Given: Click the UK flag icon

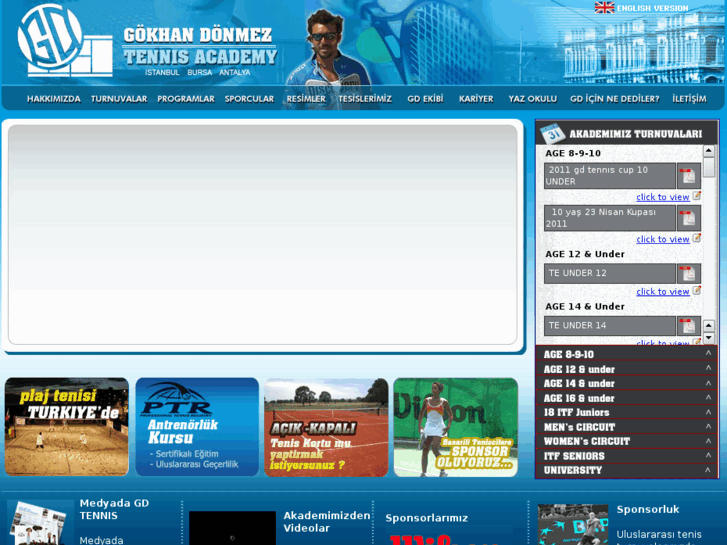Looking at the screenshot, I should [604, 7].
